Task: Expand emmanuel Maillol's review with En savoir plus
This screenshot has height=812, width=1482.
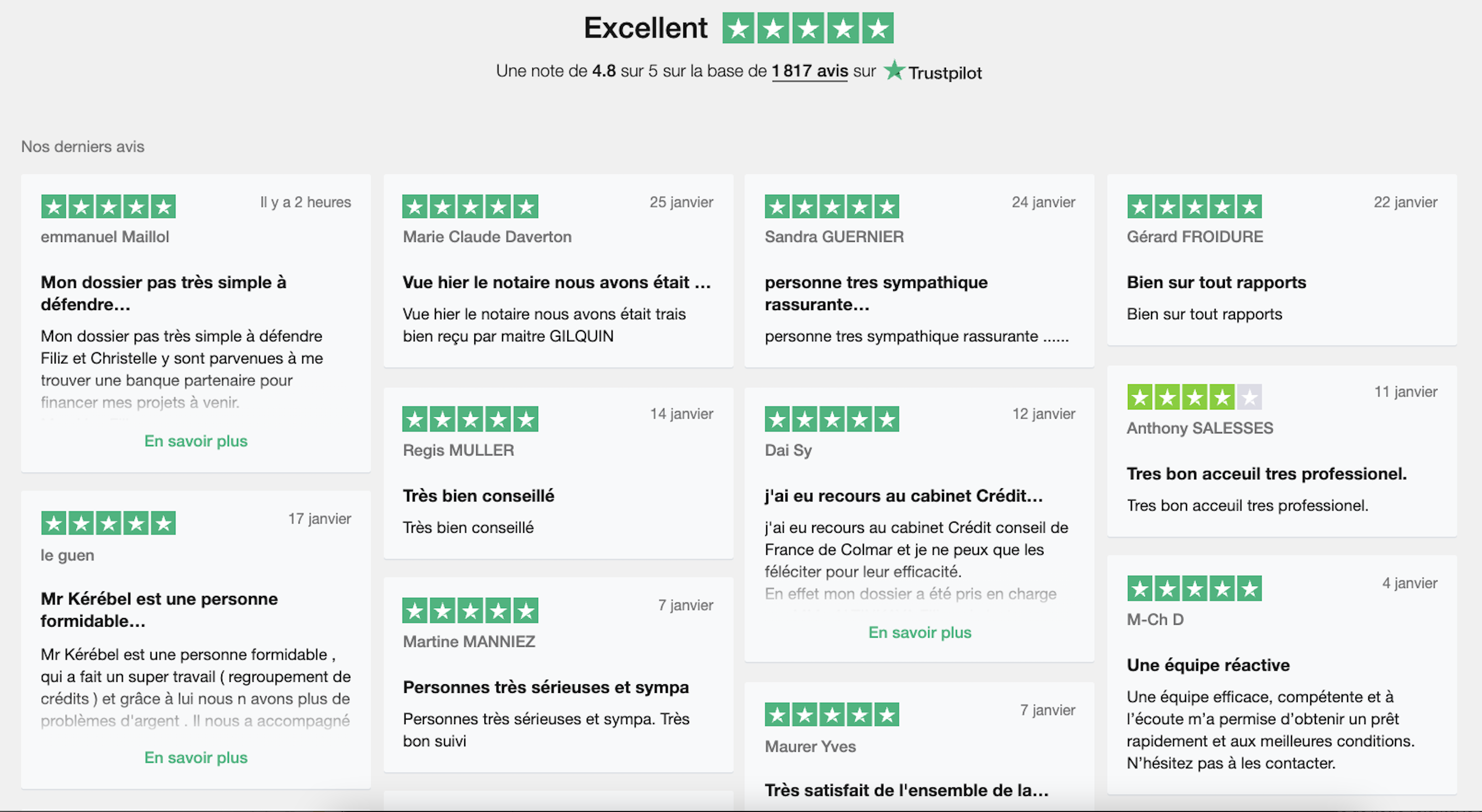Action: tap(195, 441)
